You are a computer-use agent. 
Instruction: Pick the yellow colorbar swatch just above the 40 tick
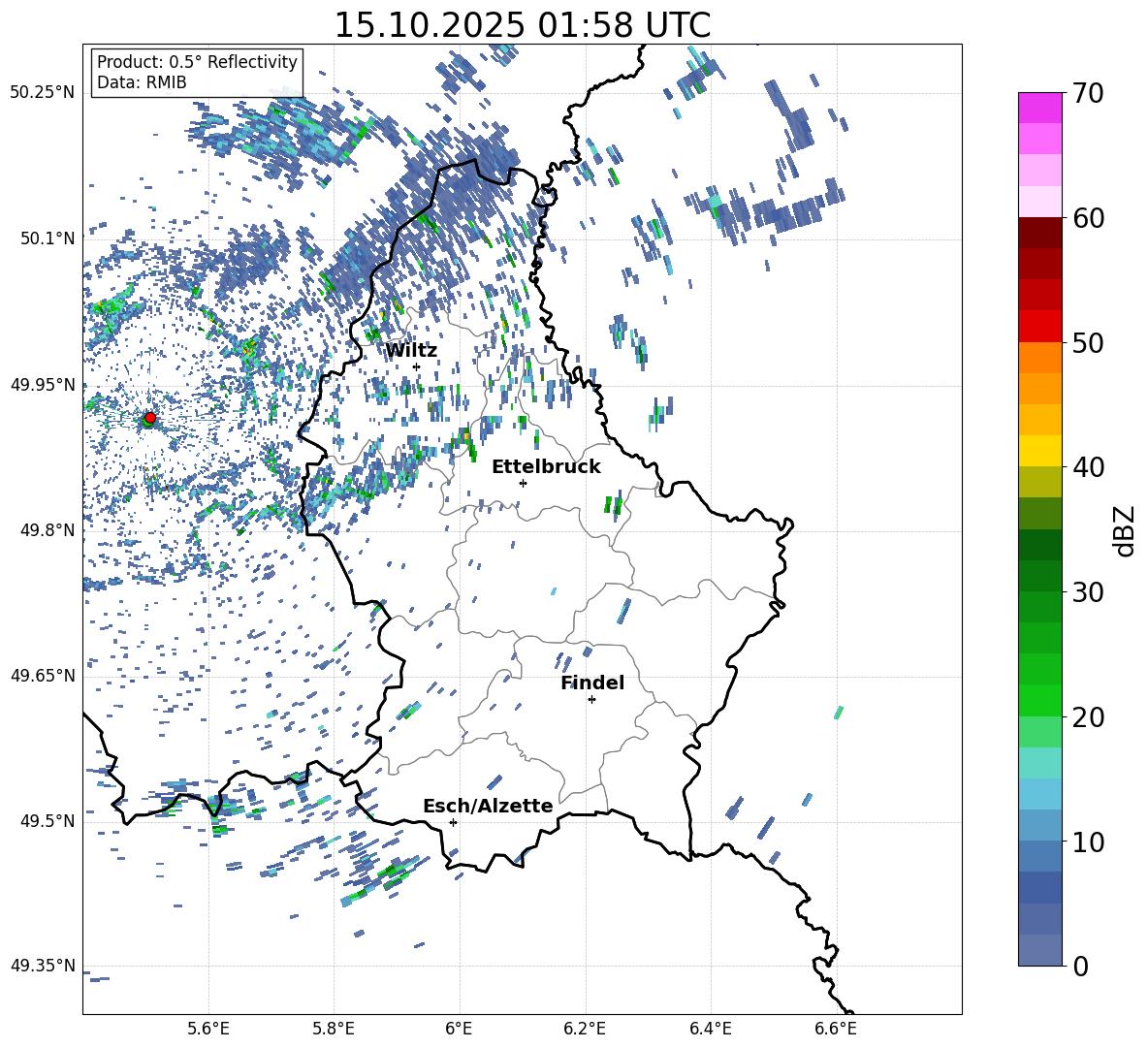click(x=1039, y=451)
